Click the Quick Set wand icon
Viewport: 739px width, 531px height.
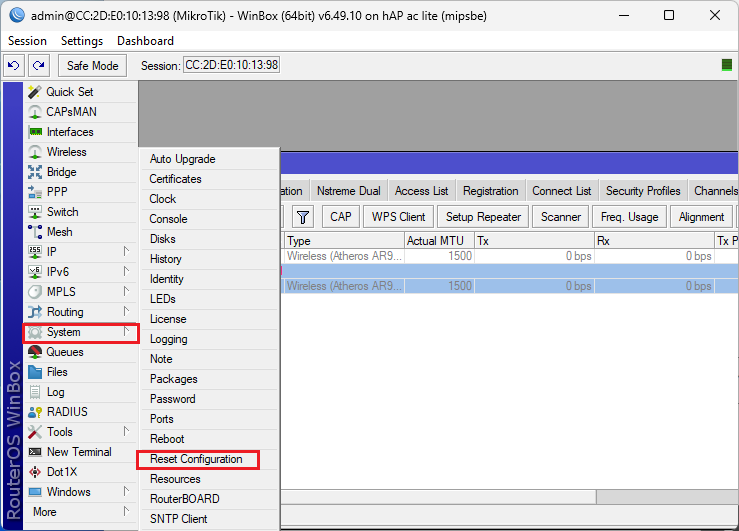tap(35, 92)
